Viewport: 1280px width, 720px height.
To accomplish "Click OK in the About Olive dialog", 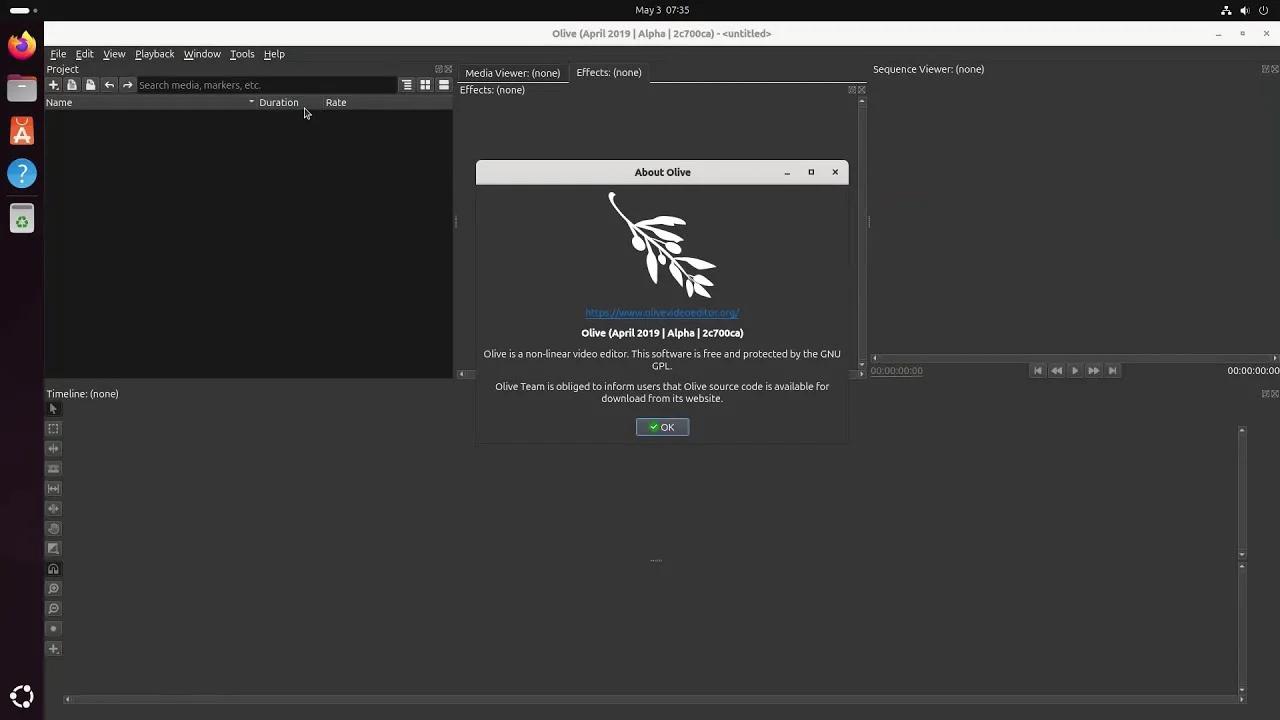I will (x=662, y=427).
